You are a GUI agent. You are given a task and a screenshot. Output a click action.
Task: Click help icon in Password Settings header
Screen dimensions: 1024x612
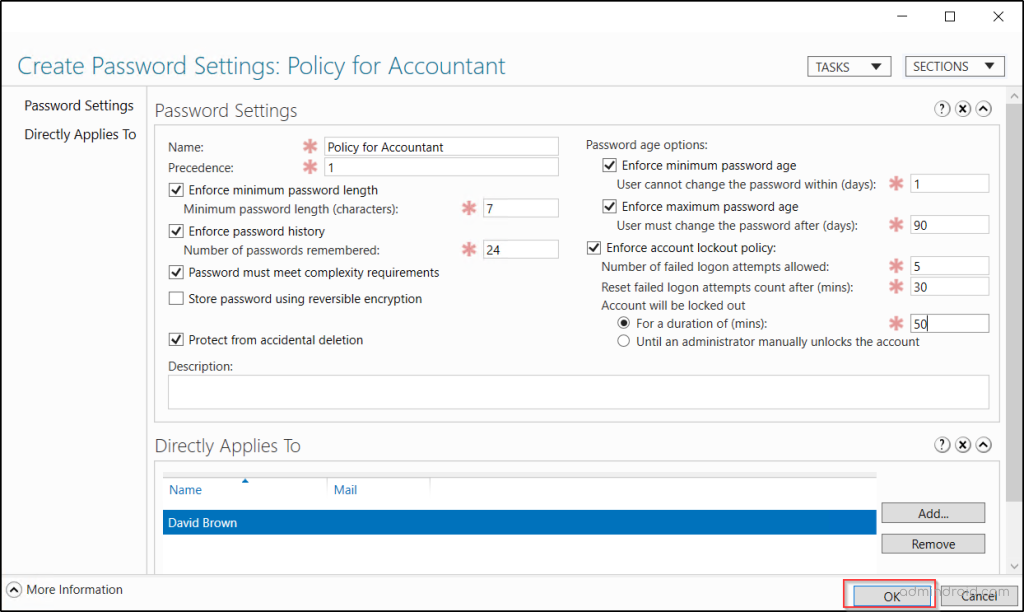pos(942,110)
